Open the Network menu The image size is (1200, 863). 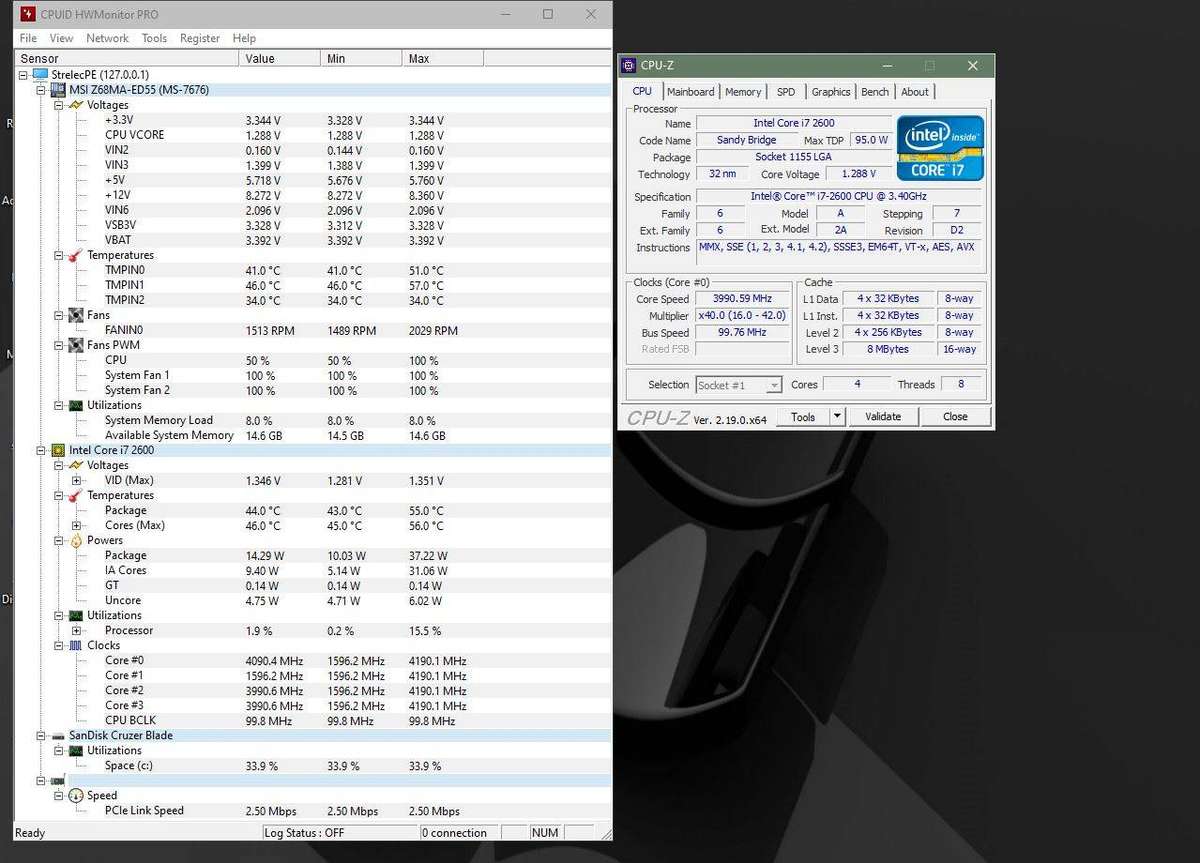pos(107,38)
